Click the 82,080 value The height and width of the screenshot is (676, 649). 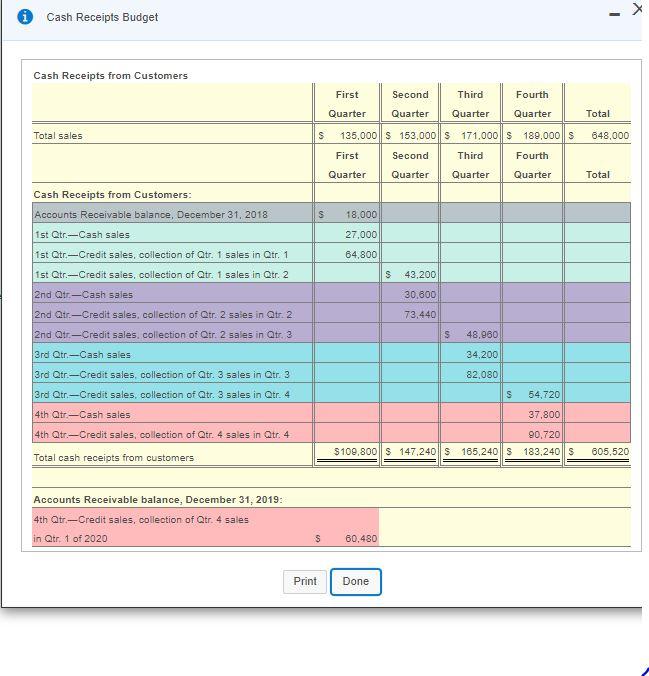[482, 374]
